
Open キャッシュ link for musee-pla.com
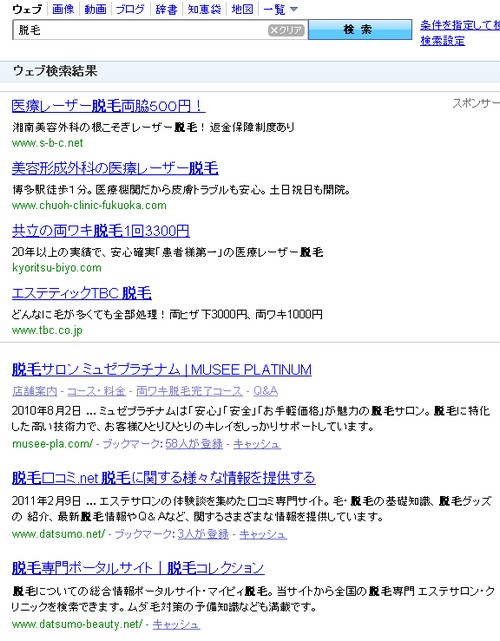point(257,444)
